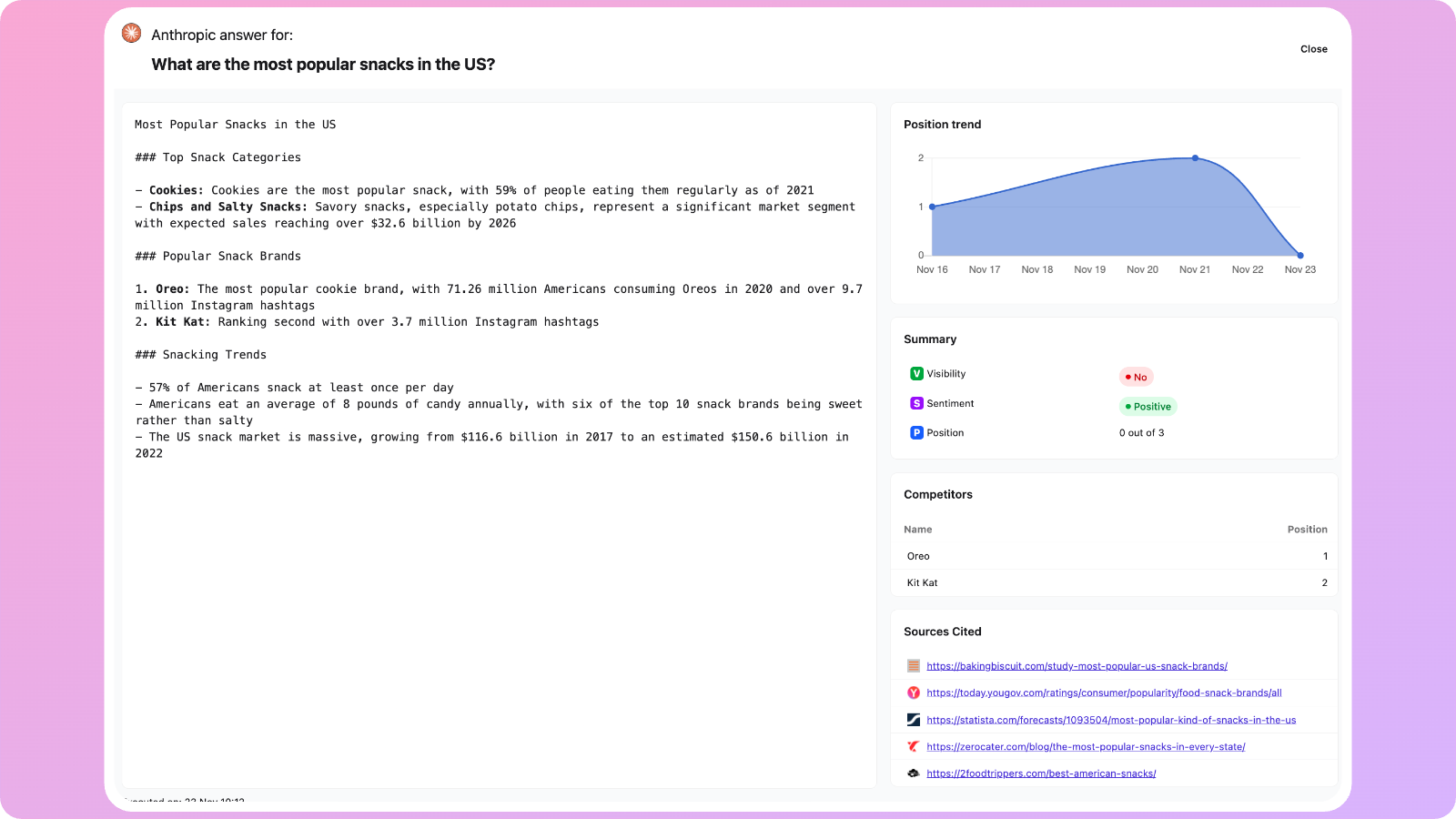
Task: Click the Statista source favicon
Action: pos(914,720)
